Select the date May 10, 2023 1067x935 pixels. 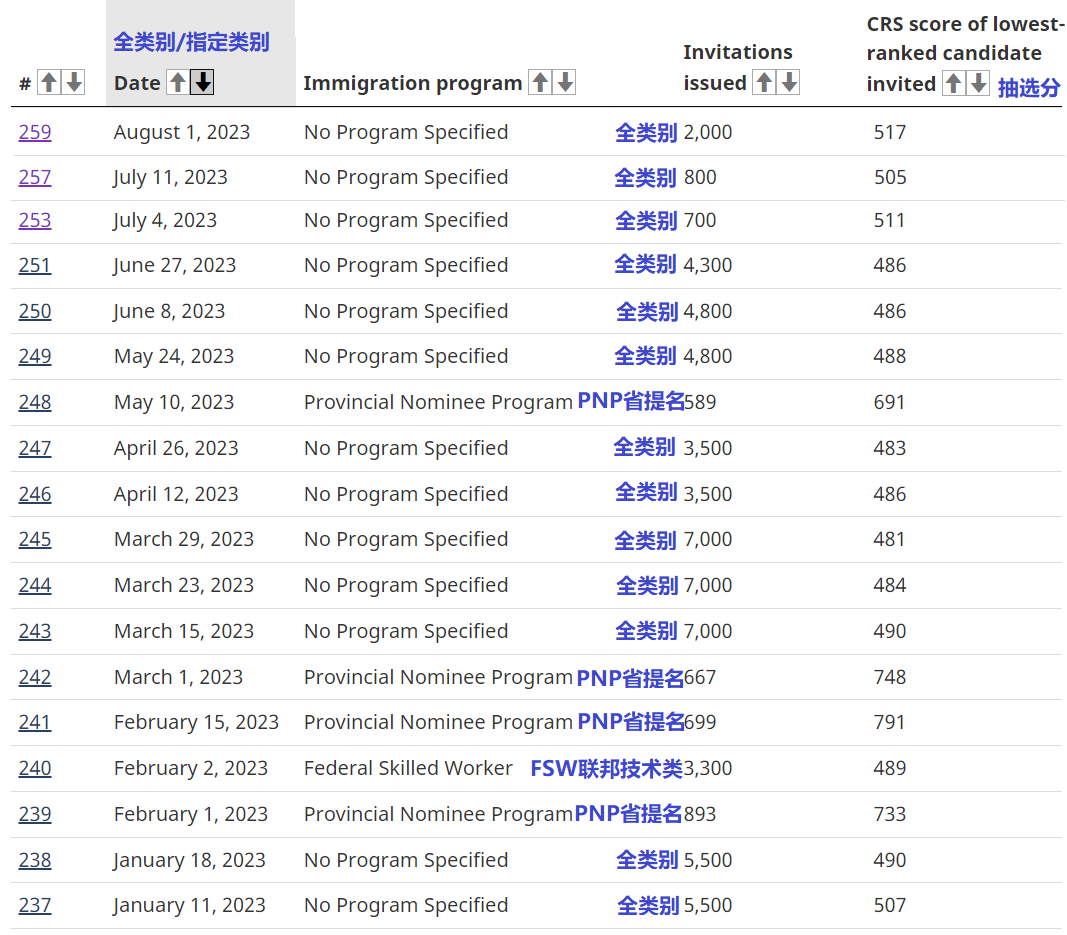[174, 403]
